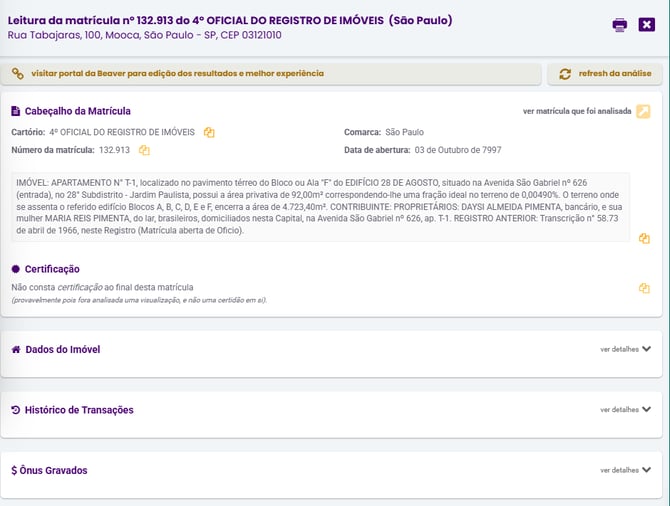Expand Ônus Gravados details chevron
The width and height of the screenshot is (670, 506).
click(646, 469)
